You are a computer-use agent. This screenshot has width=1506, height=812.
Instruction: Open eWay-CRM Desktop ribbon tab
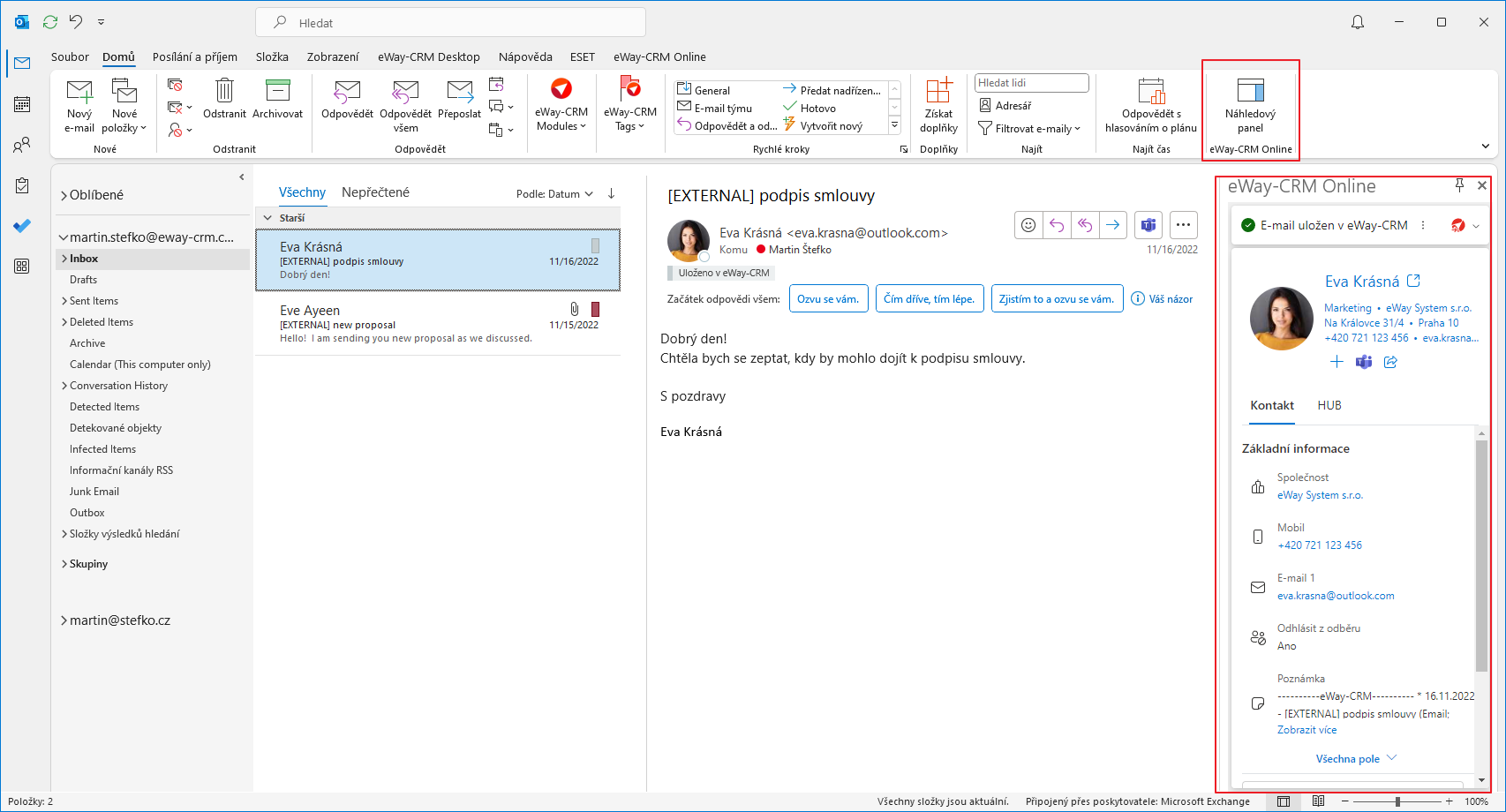click(x=429, y=56)
